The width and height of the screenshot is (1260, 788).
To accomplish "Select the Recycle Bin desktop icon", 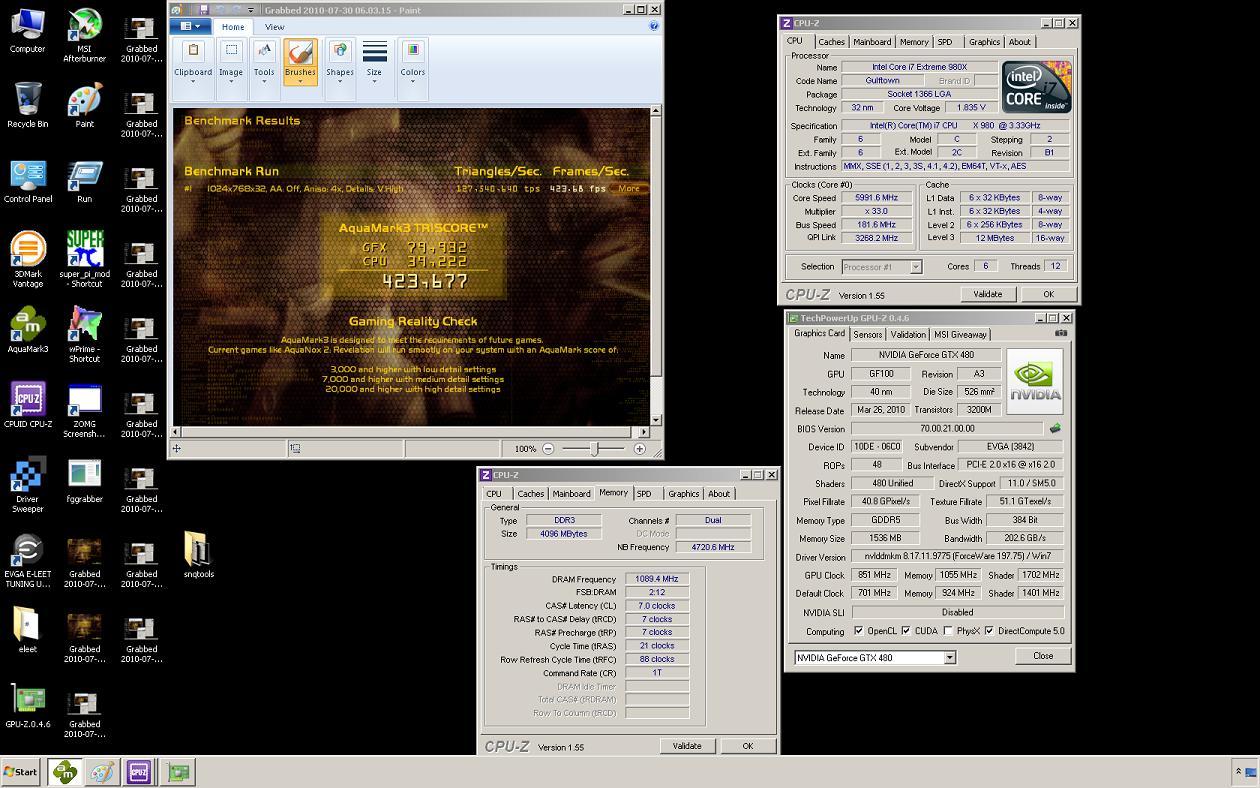I will pos(27,105).
